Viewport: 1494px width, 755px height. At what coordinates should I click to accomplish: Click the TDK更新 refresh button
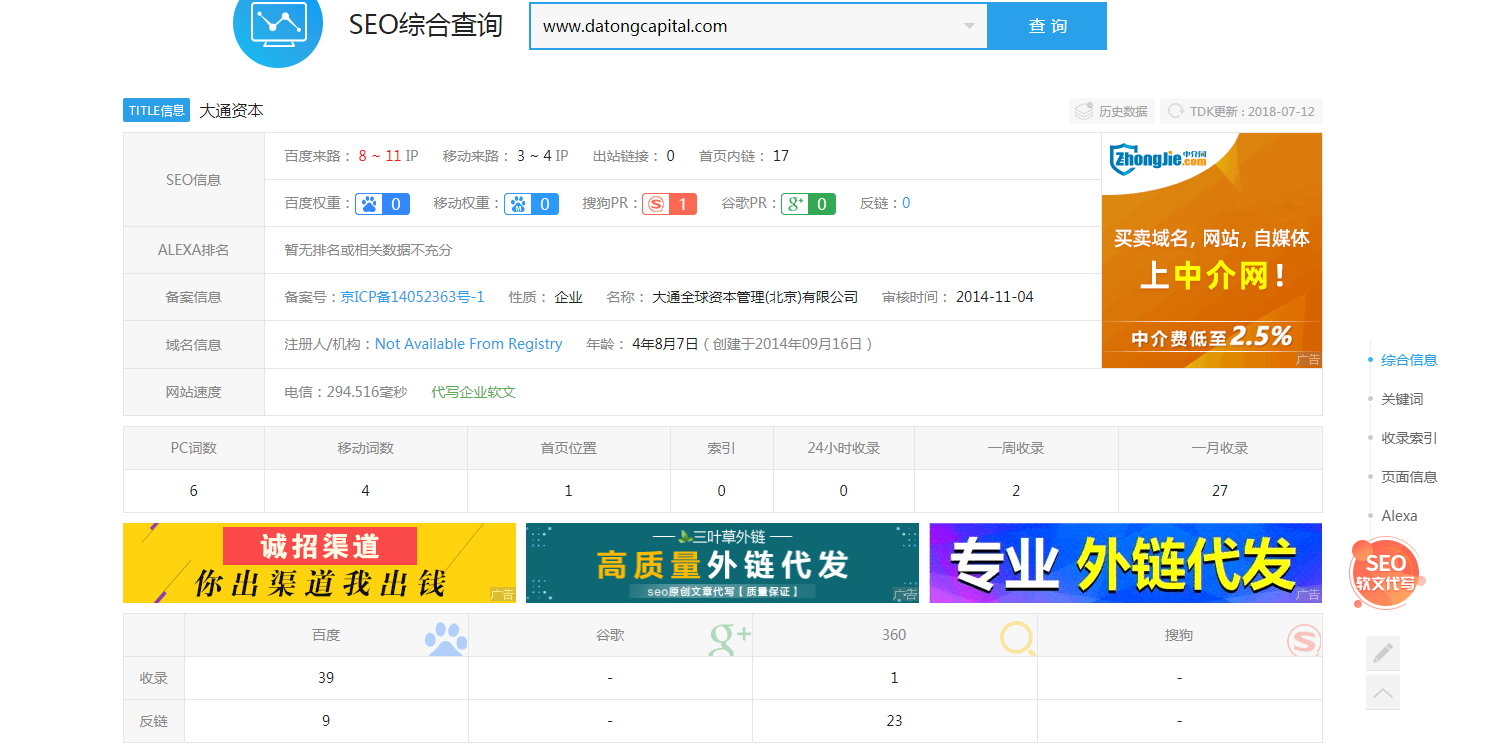tap(1241, 111)
